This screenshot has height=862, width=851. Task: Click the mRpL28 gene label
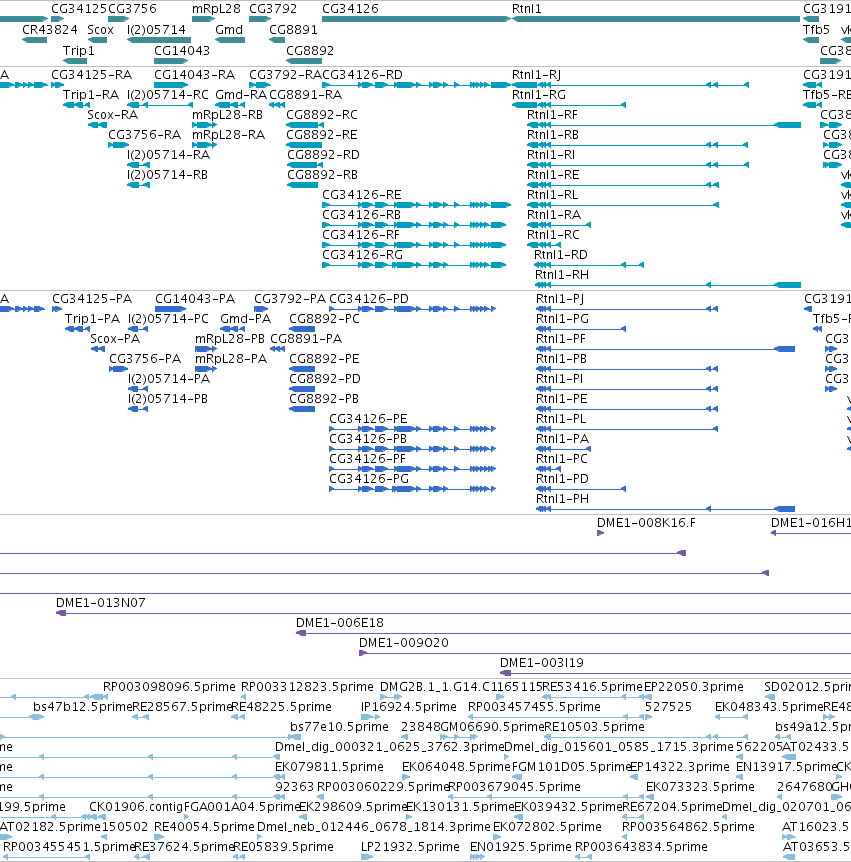[x=216, y=9]
